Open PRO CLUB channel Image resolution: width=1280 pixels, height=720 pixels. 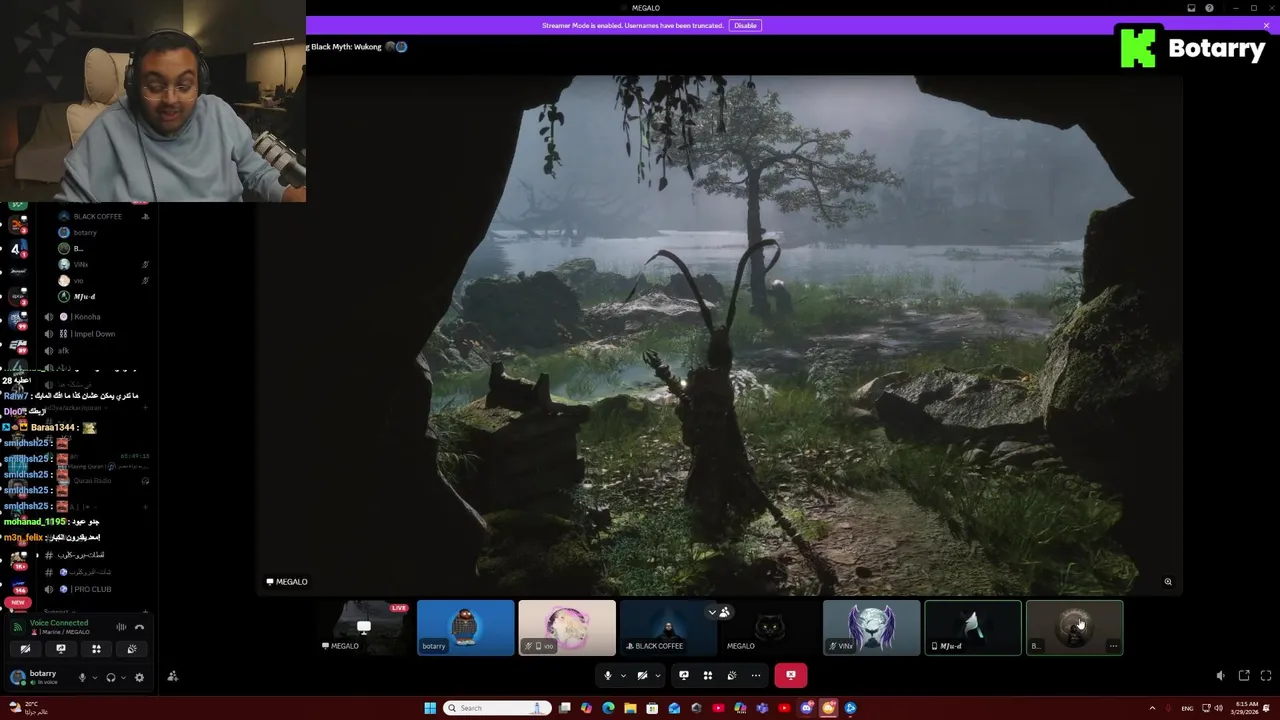91,589
